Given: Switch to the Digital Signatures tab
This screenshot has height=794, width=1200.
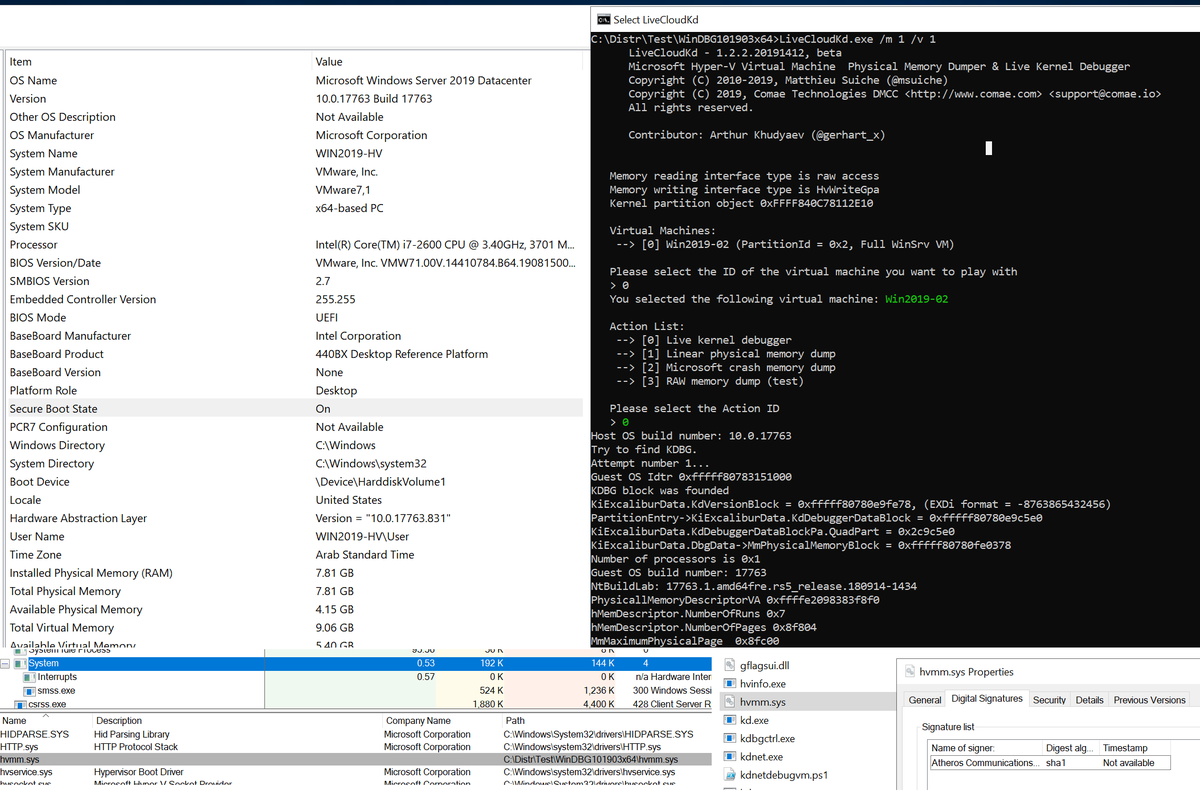Looking at the screenshot, I should (x=986, y=699).
